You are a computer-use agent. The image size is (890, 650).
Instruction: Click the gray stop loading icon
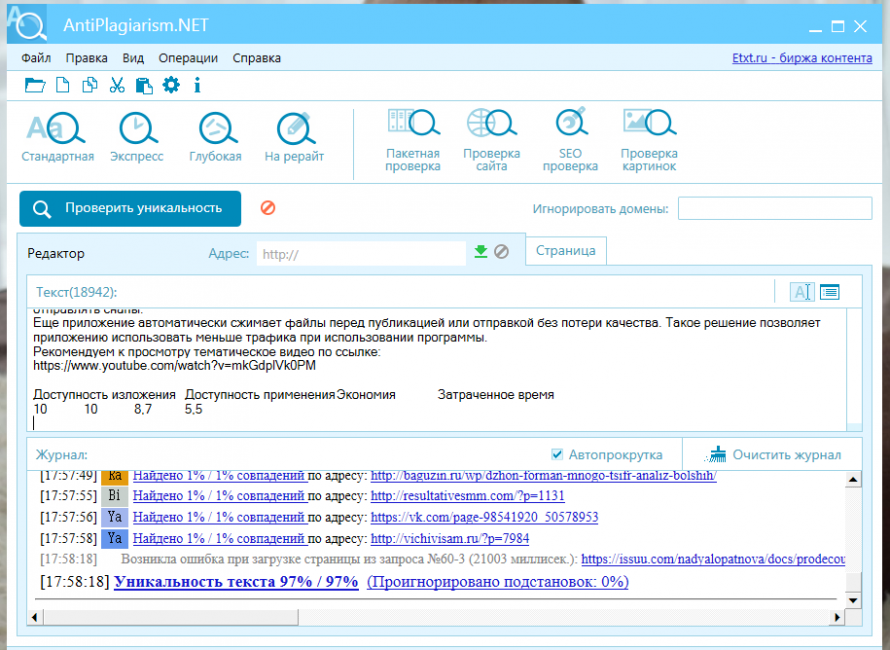point(501,251)
